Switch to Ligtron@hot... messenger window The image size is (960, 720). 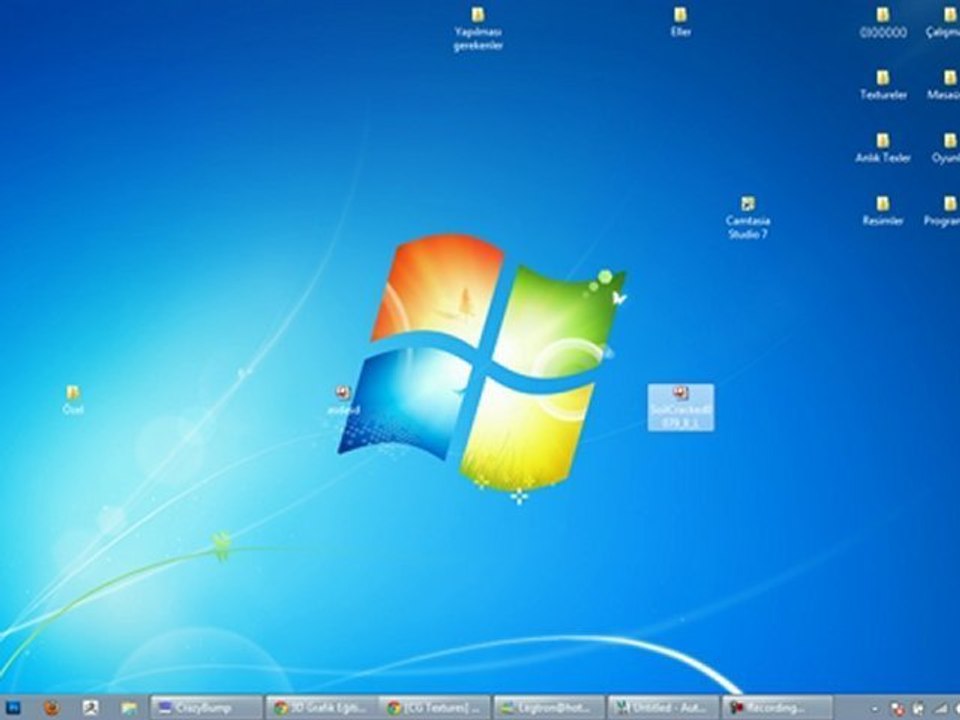(x=549, y=708)
